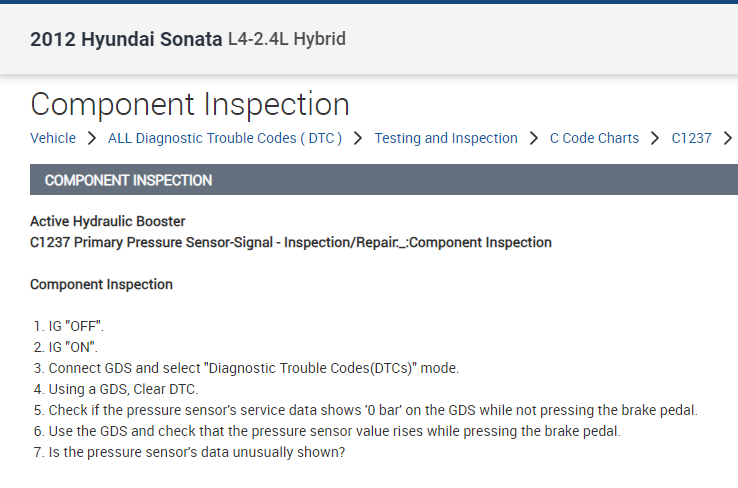
Task: Click the chevron after Testing and Inspection
Action: coord(534,138)
